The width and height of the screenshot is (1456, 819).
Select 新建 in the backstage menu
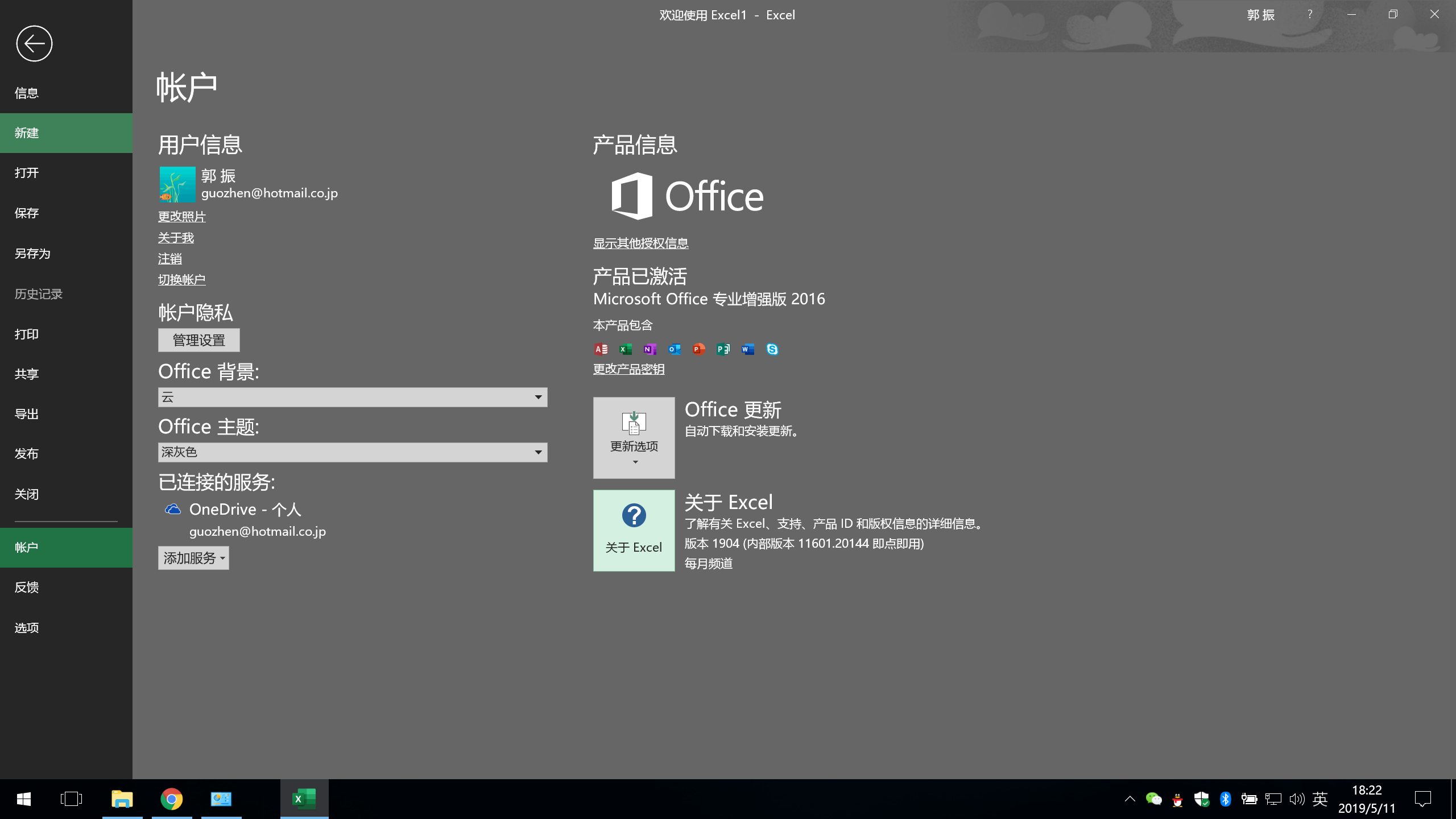pyautogui.click(x=66, y=133)
